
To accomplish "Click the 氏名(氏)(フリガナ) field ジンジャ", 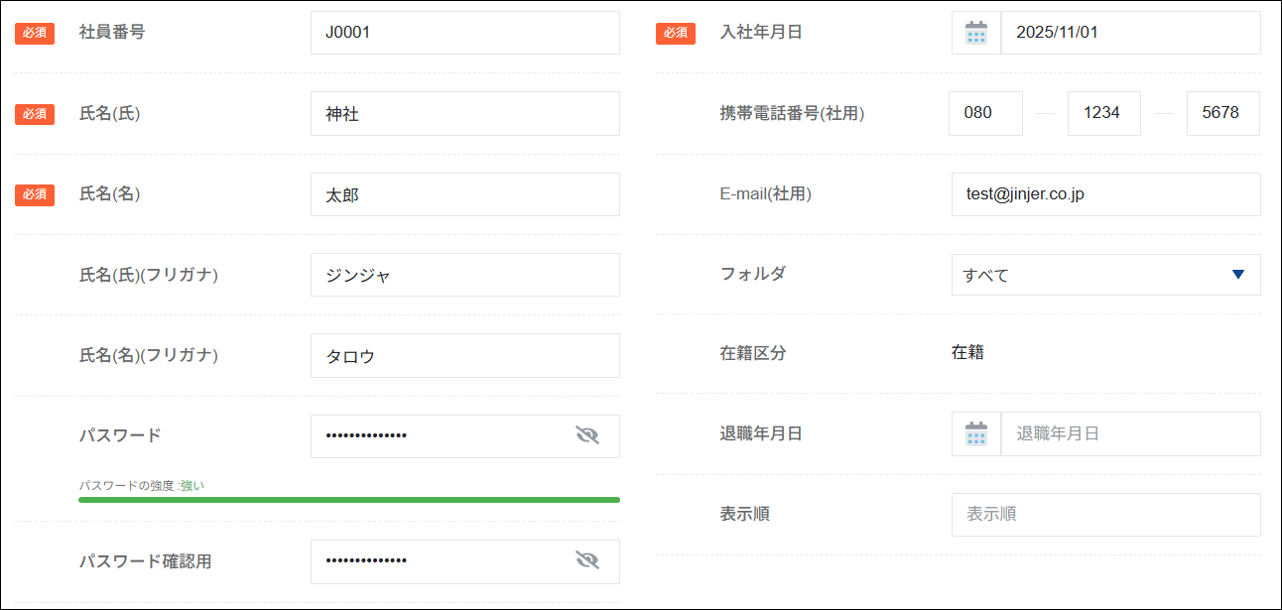I will tap(465, 275).
